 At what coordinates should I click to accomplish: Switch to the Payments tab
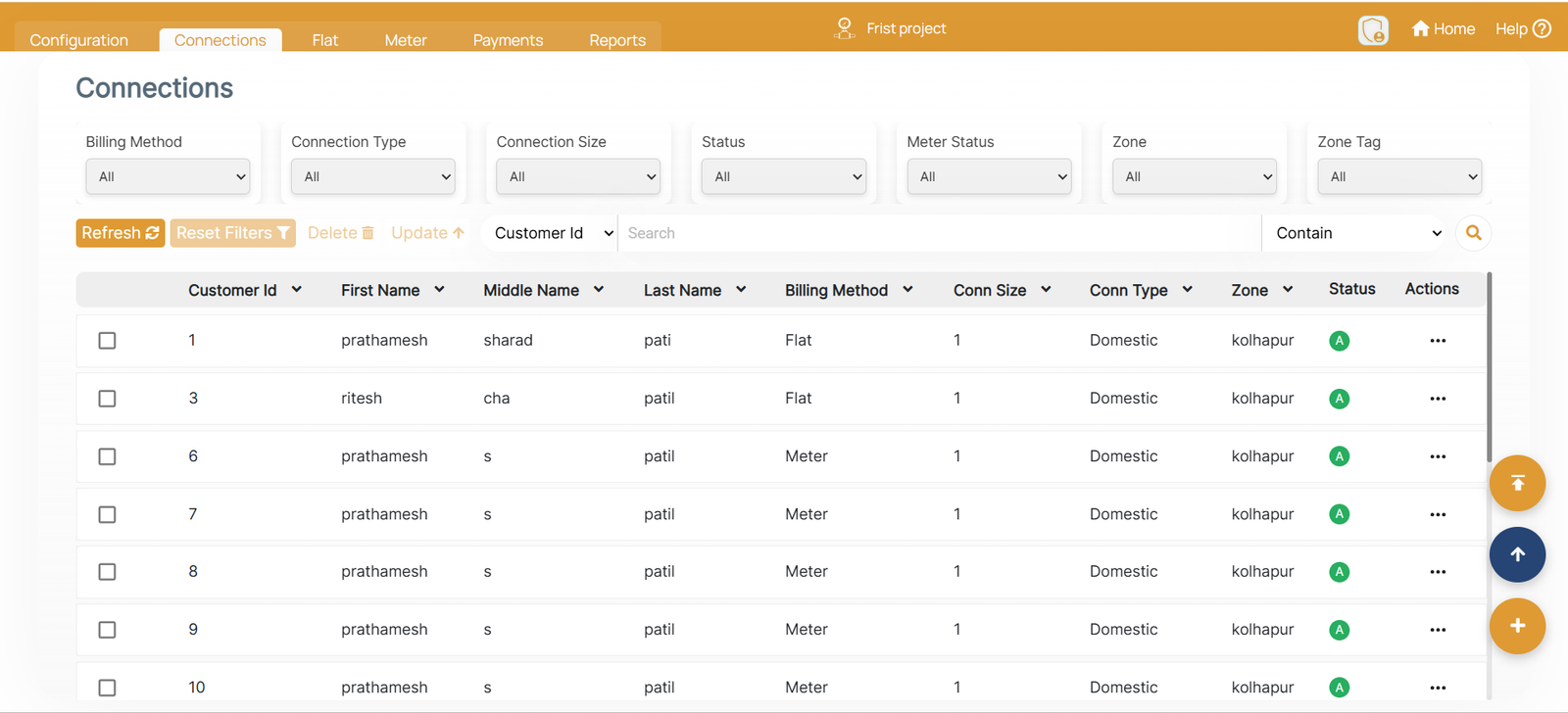(508, 40)
